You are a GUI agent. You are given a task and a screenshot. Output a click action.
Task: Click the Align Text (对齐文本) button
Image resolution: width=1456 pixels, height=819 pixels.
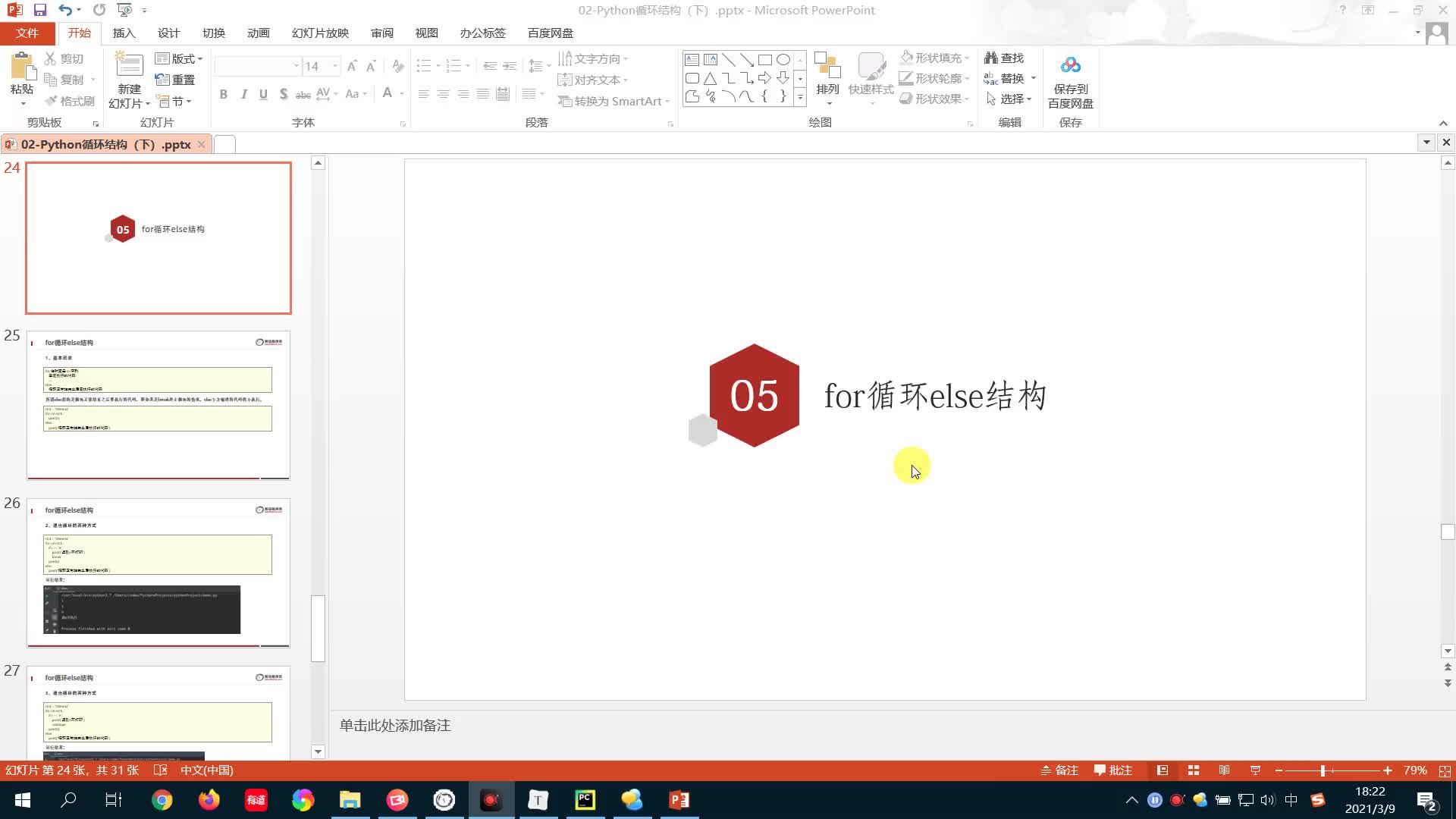click(593, 80)
